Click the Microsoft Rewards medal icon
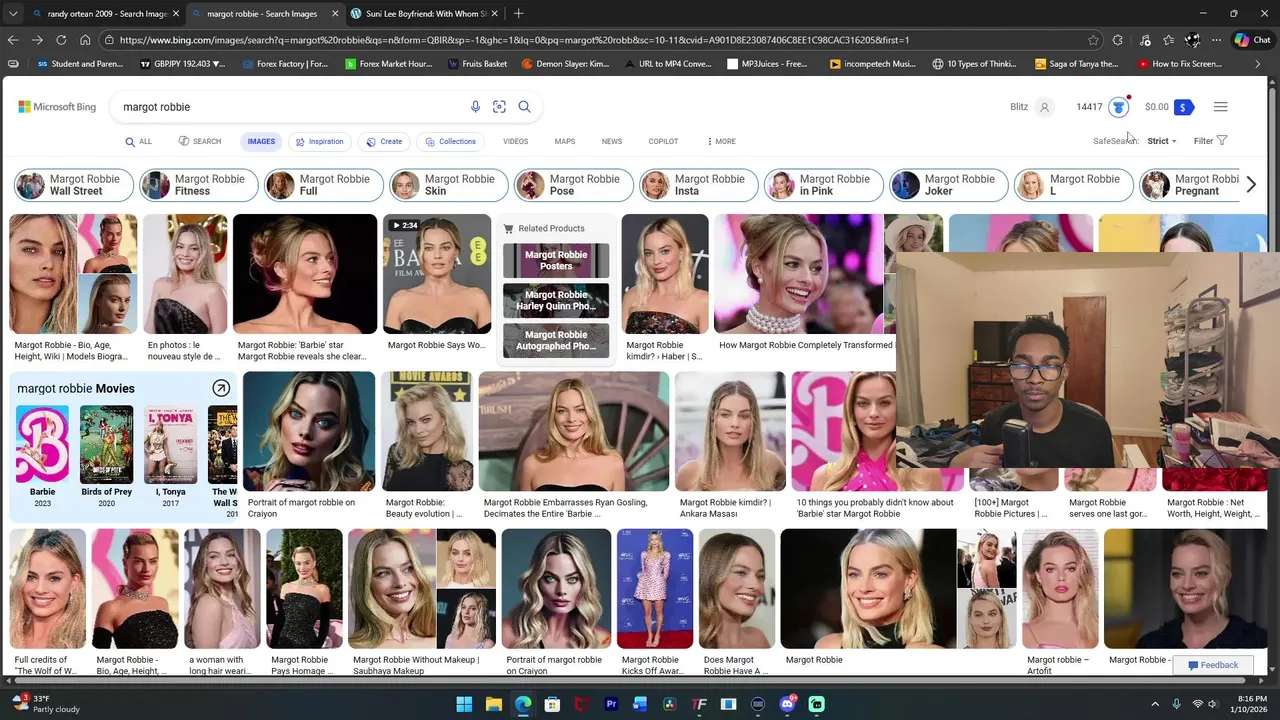Screen dimensions: 1280x720 coord(1118,107)
